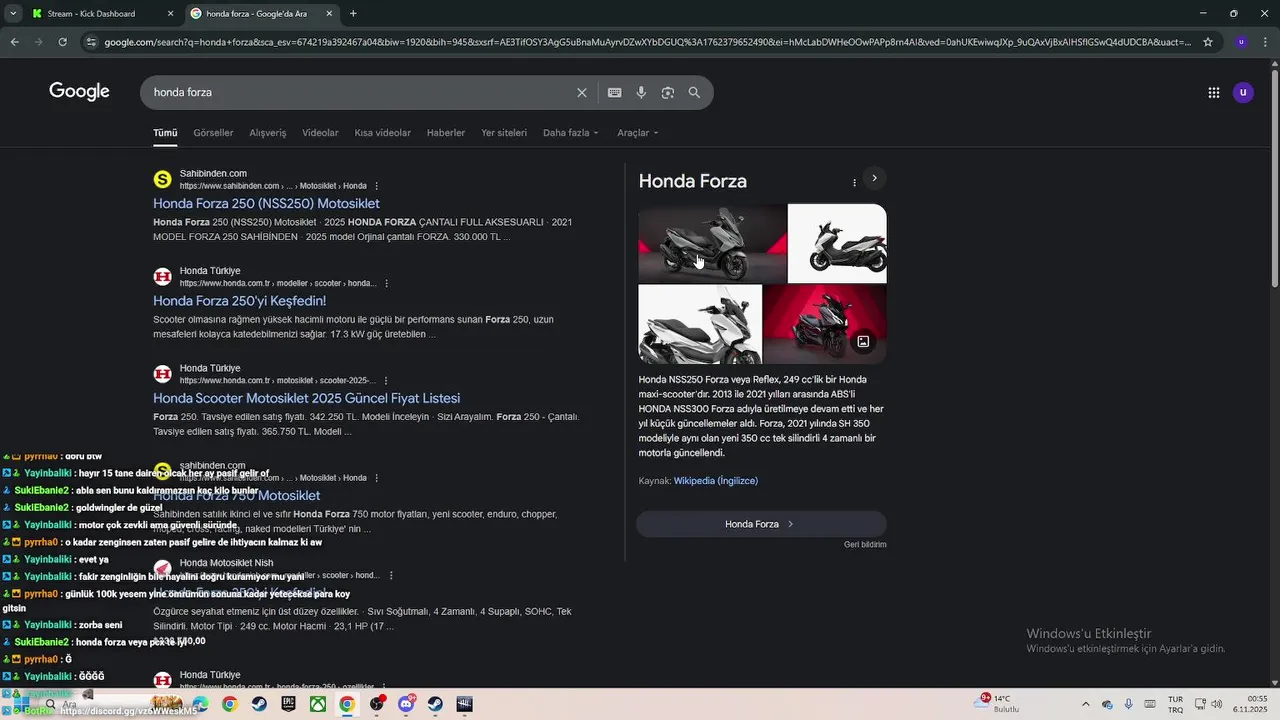1280x720 pixels.
Task: Click the Google logo
Action: click(x=79, y=92)
